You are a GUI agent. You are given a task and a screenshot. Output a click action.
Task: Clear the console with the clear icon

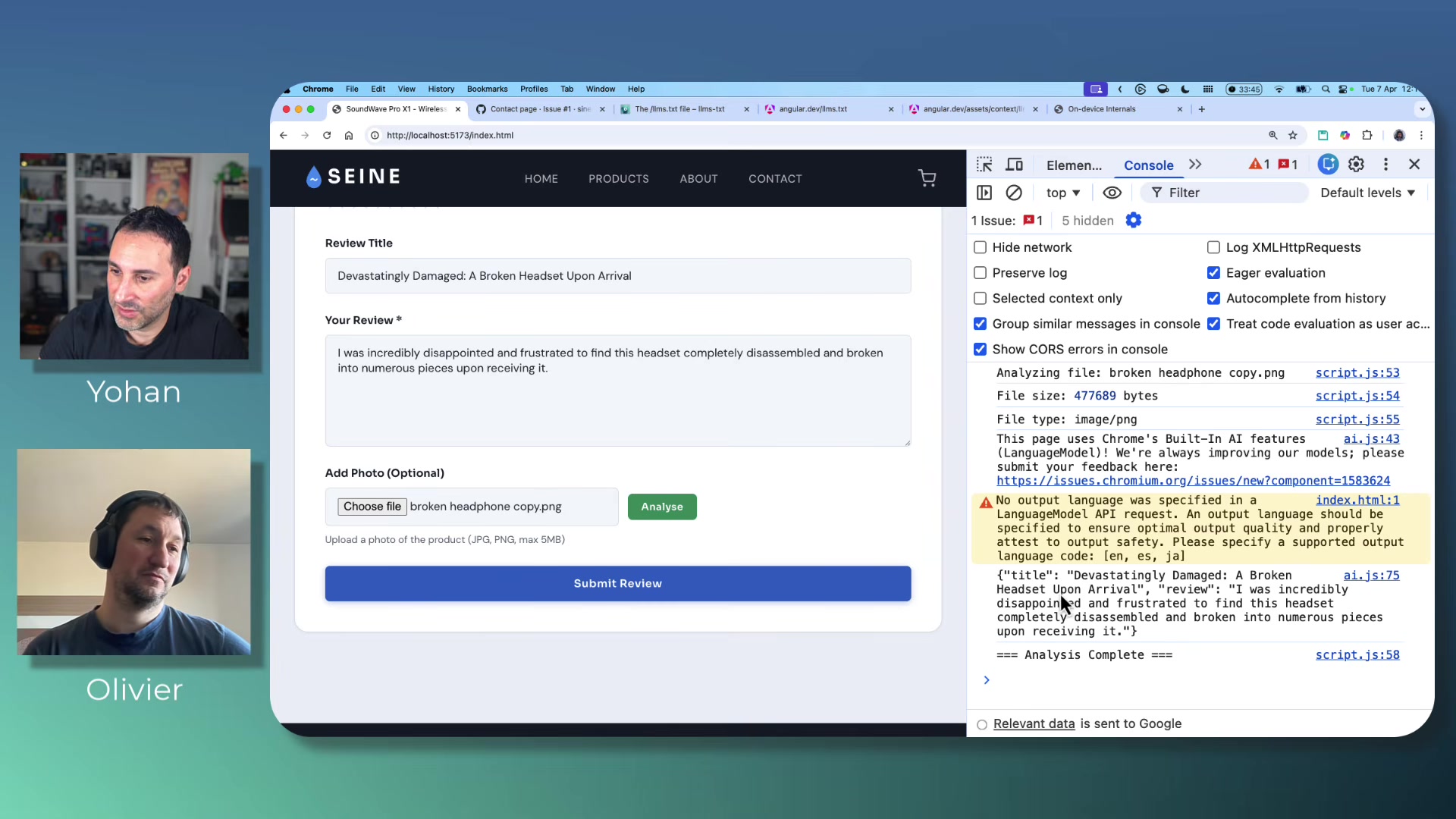tap(1014, 192)
